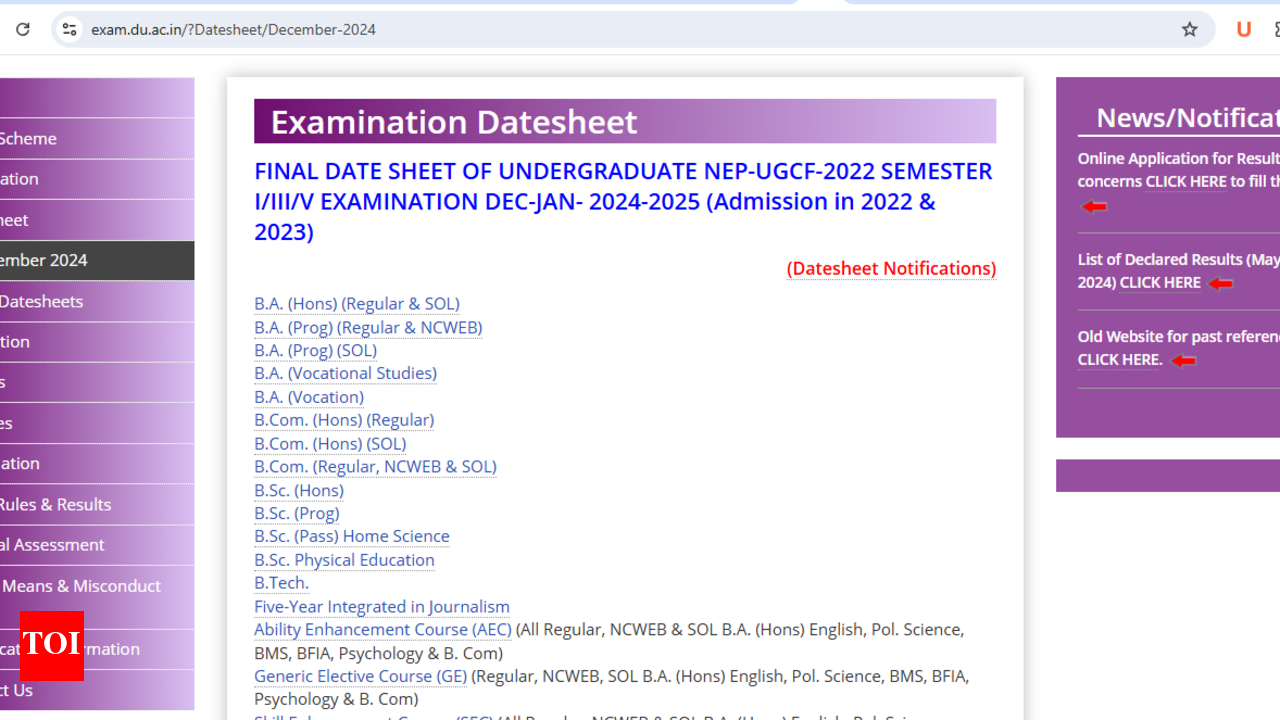Bookmark this page with the star icon
The width and height of the screenshot is (1280, 720).
tap(1189, 30)
